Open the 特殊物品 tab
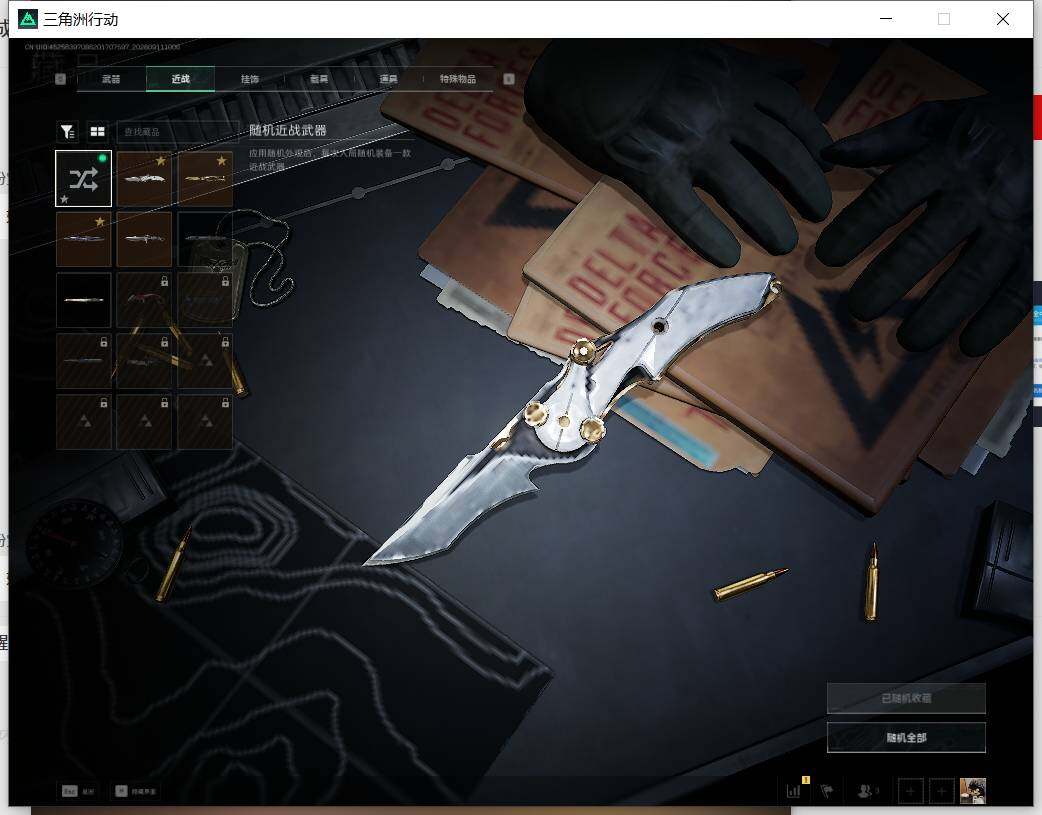Image resolution: width=1042 pixels, height=815 pixels. tap(458, 79)
